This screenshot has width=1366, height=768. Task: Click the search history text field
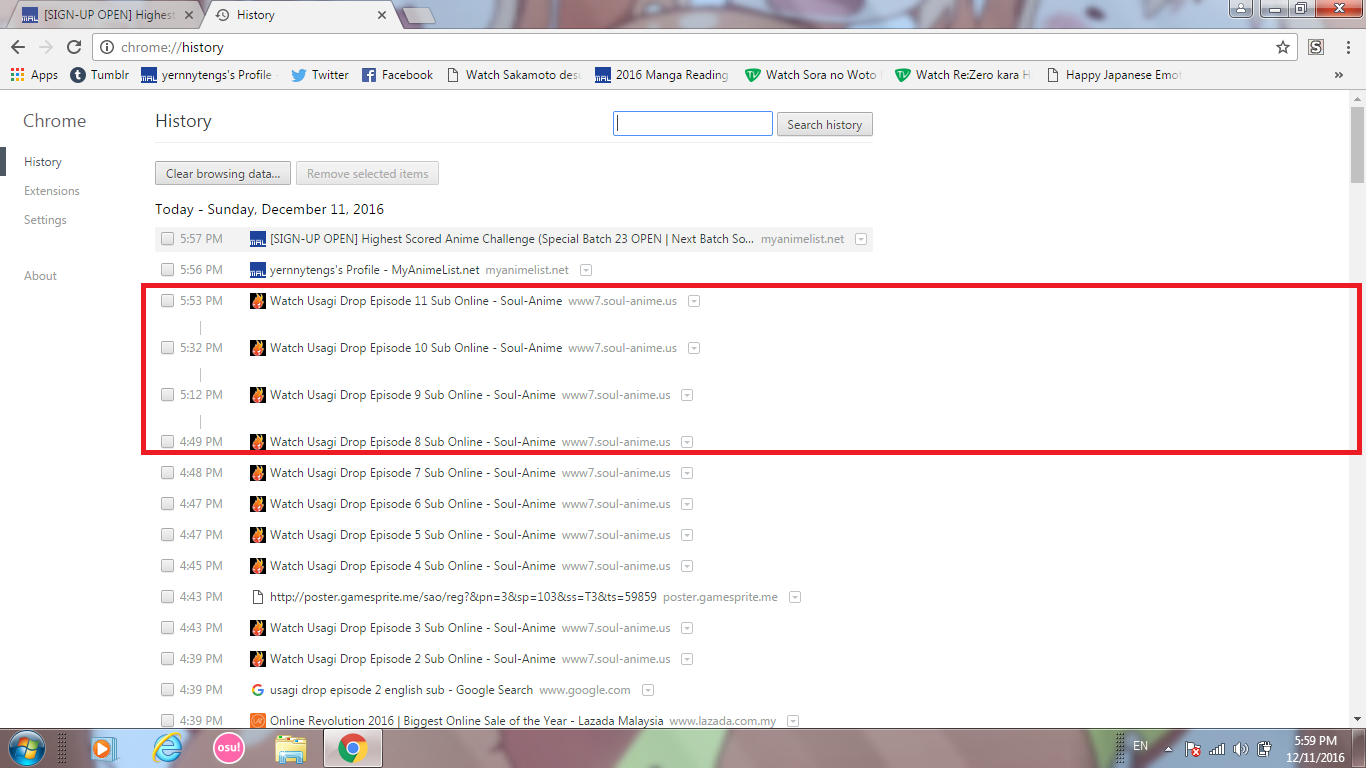(693, 124)
